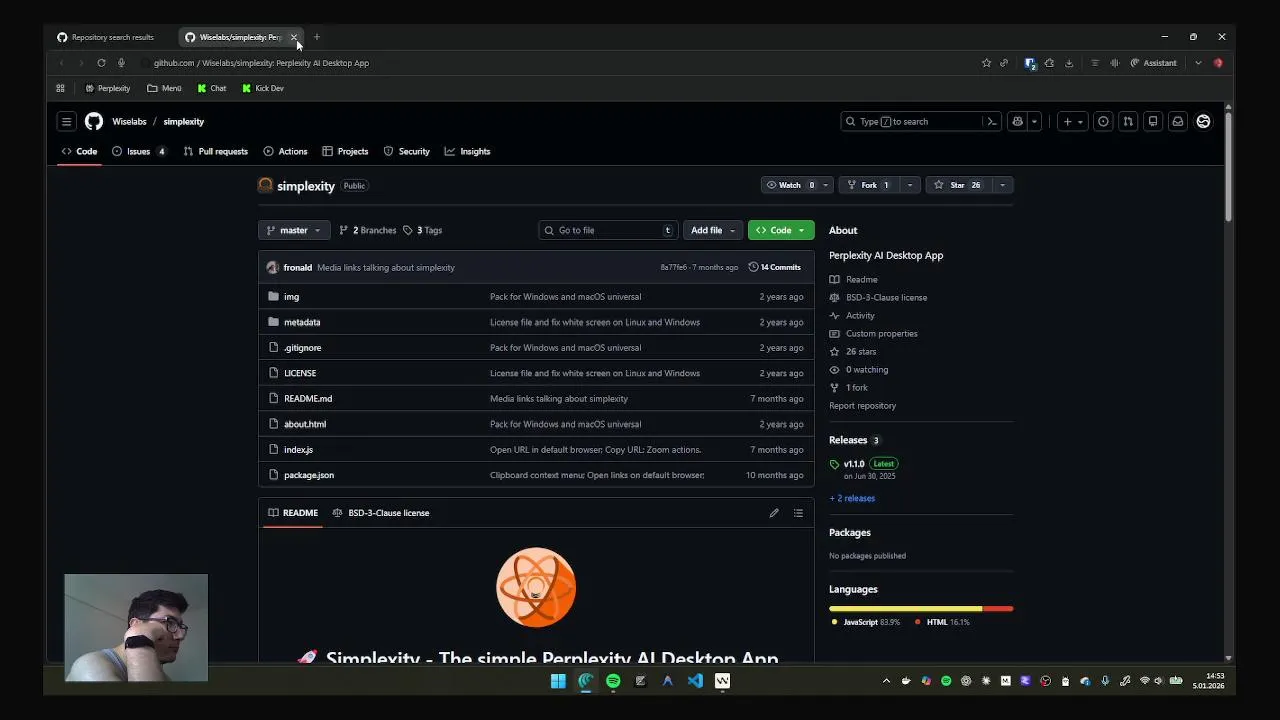This screenshot has width=1280, height=720.
Task: Expand the browser toolbar chevron menu
Action: 1198,63
